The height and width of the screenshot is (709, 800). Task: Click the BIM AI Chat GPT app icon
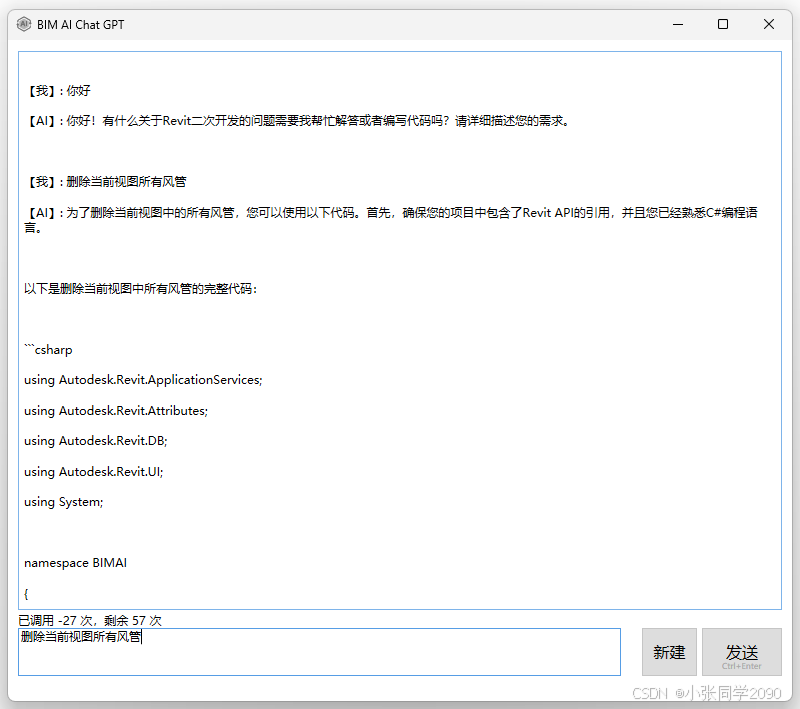point(23,24)
